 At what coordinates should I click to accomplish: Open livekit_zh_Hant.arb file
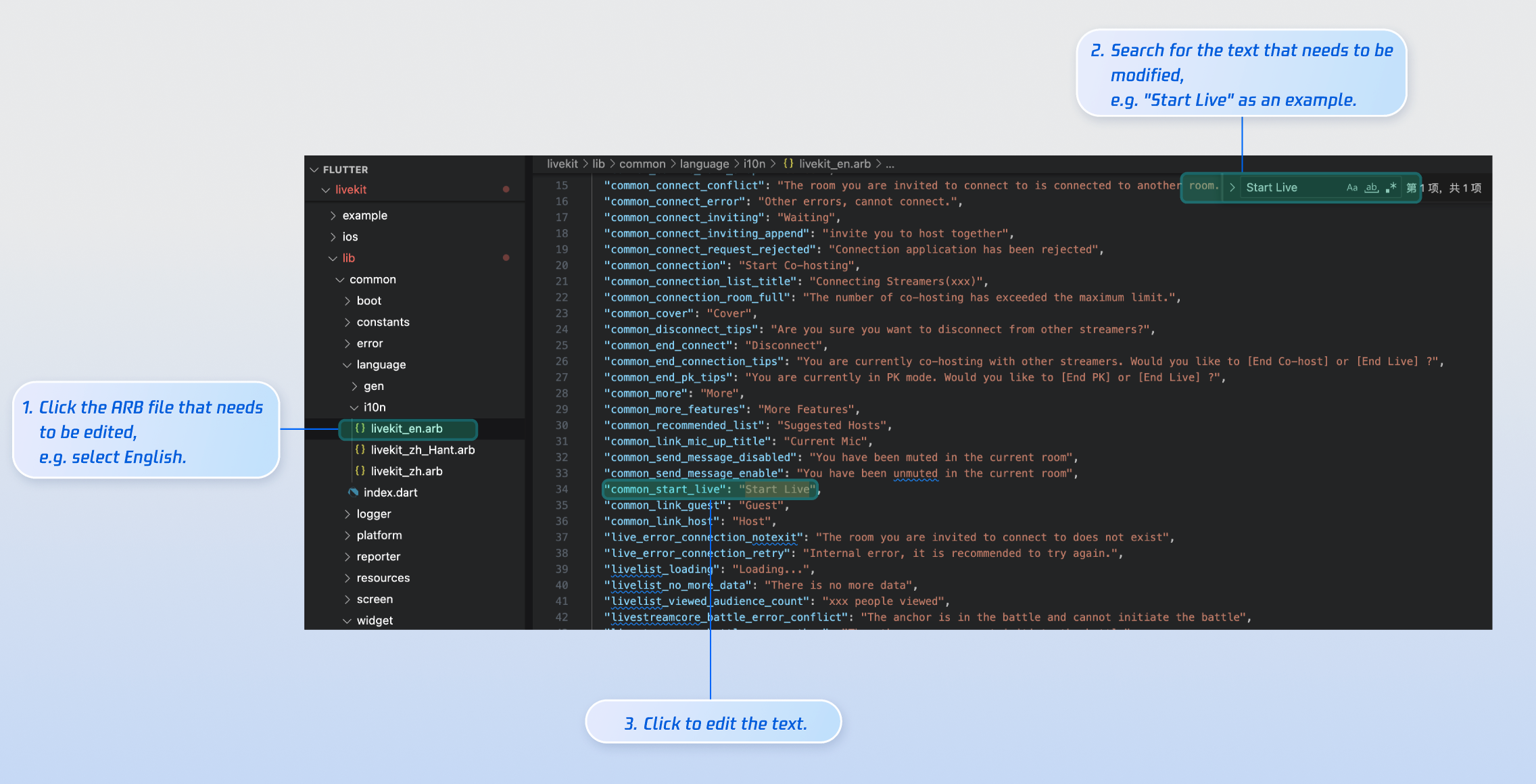pos(423,450)
